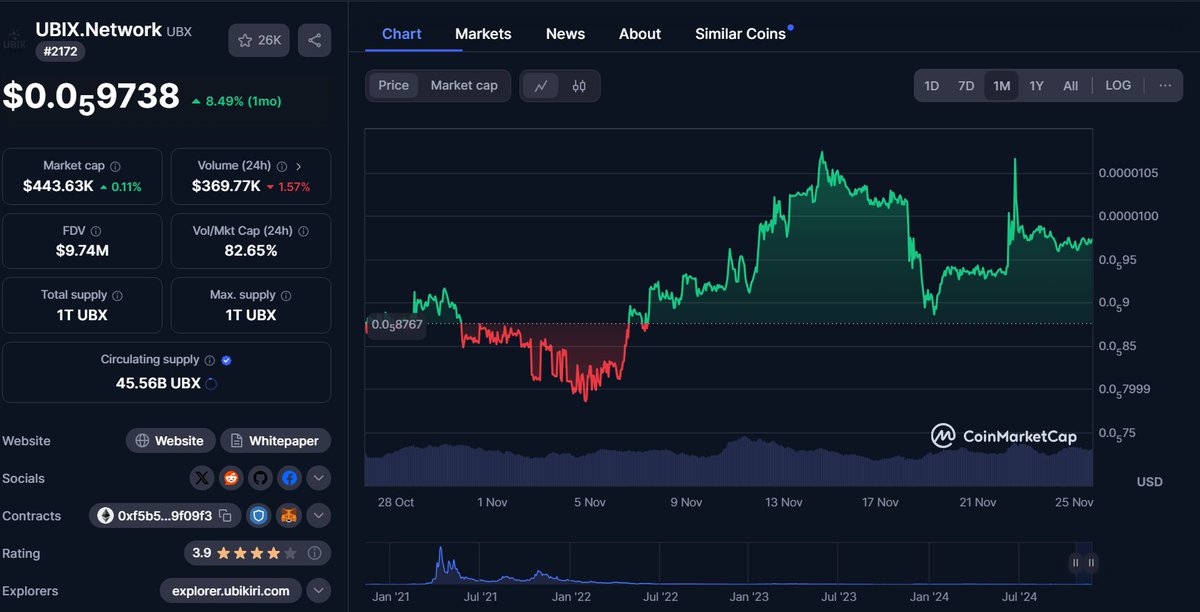Click the Volume (24h) info icon
Viewport: 1200px width, 612px height.
(281, 166)
